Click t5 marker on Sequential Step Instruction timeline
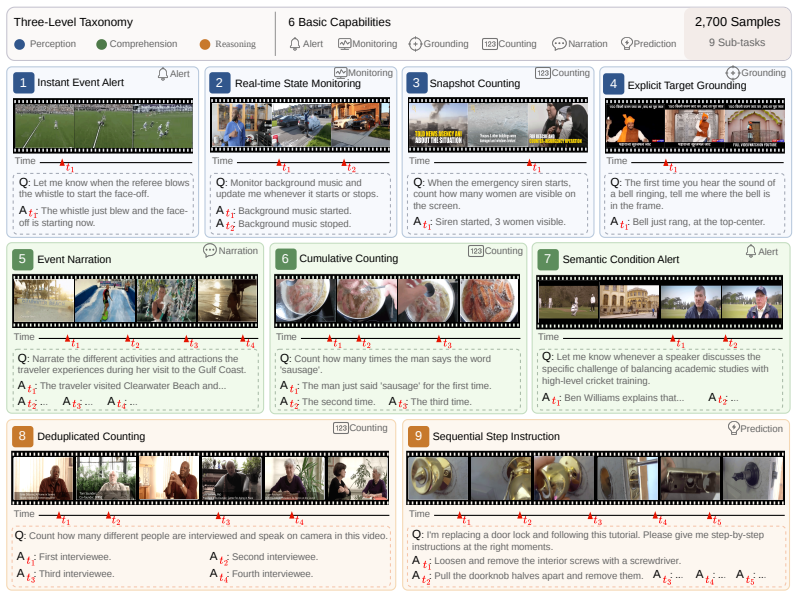This screenshot has width=799, height=597. (712, 518)
